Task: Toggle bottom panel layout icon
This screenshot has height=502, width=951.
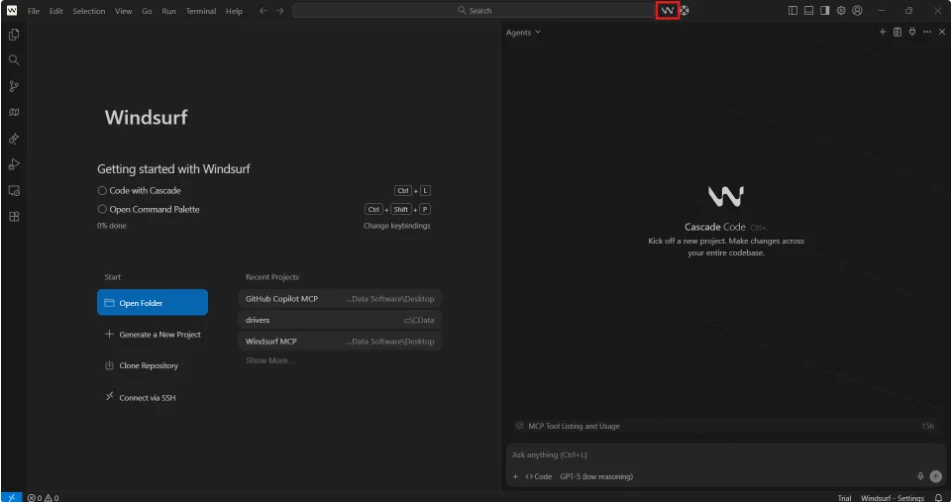Action: [808, 10]
